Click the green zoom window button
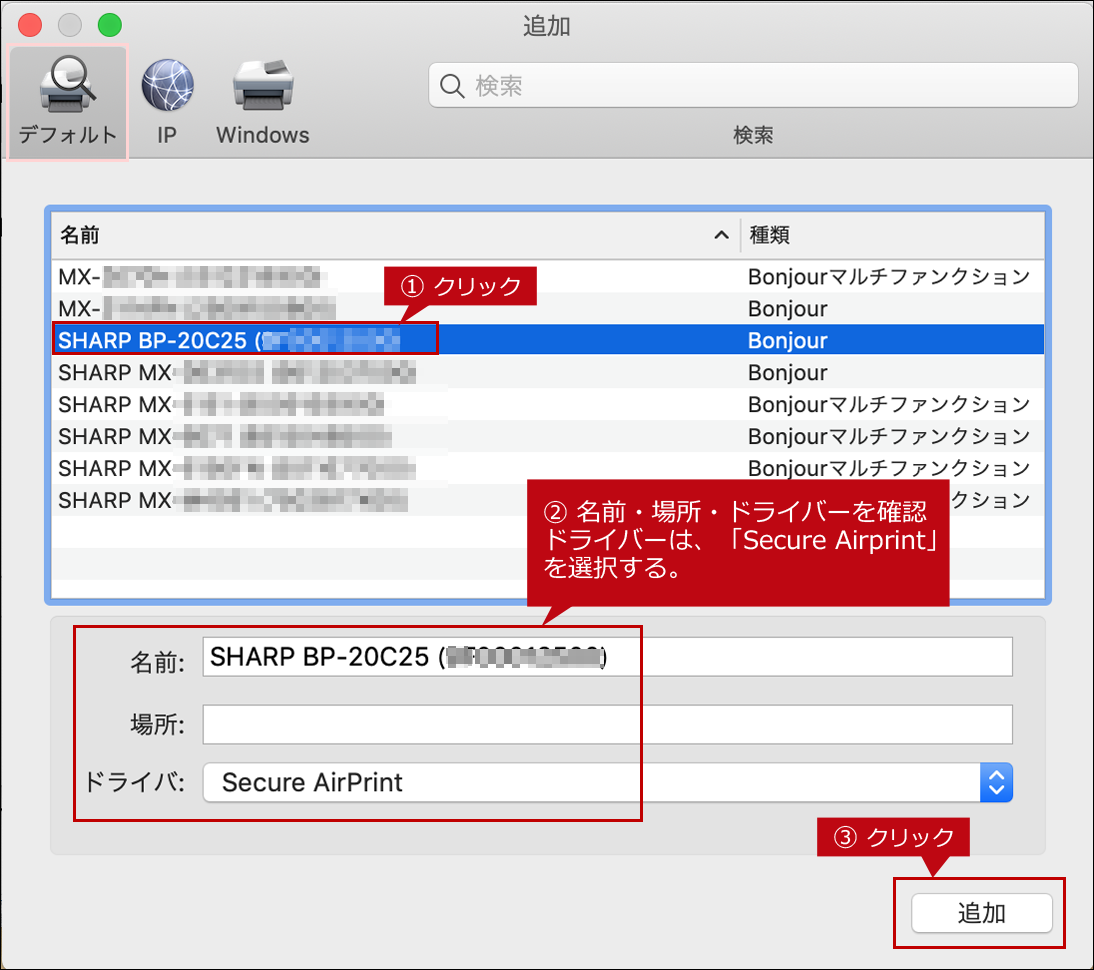This screenshot has width=1094, height=970. coord(110,25)
